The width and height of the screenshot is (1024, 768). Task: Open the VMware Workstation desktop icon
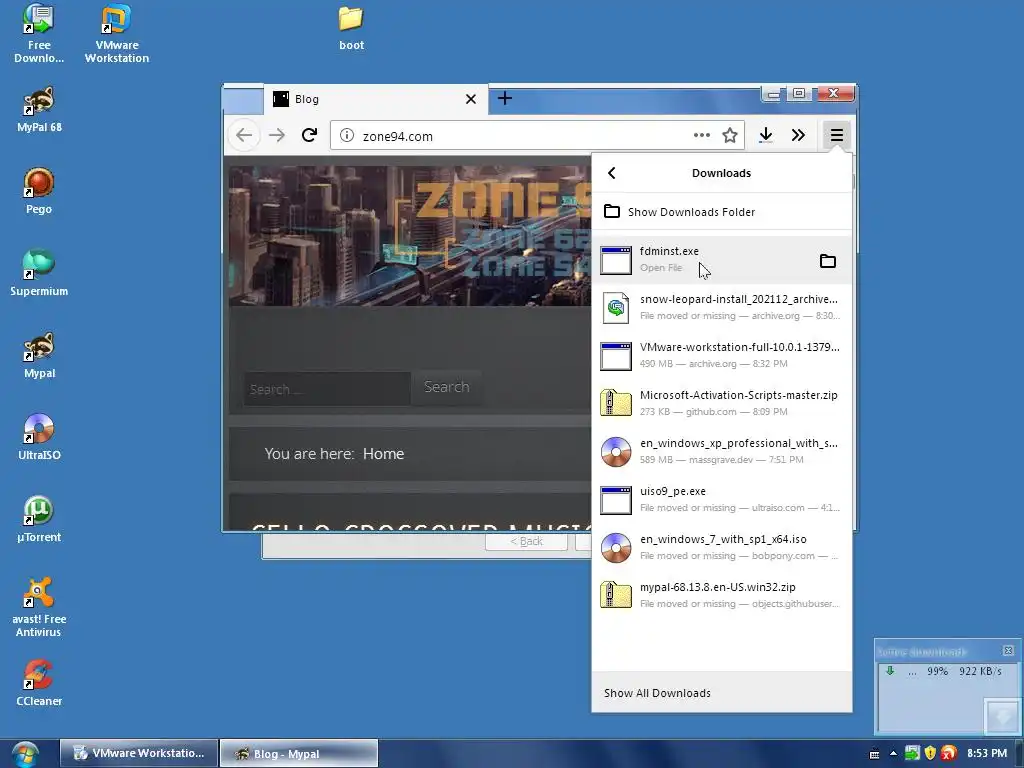116,34
